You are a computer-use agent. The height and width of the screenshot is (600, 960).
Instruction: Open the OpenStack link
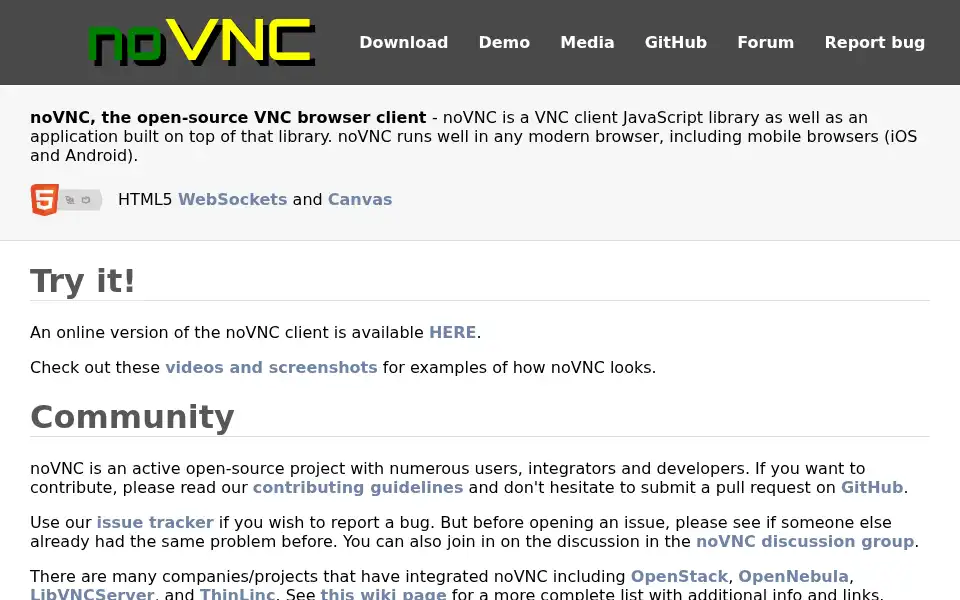coord(679,577)
